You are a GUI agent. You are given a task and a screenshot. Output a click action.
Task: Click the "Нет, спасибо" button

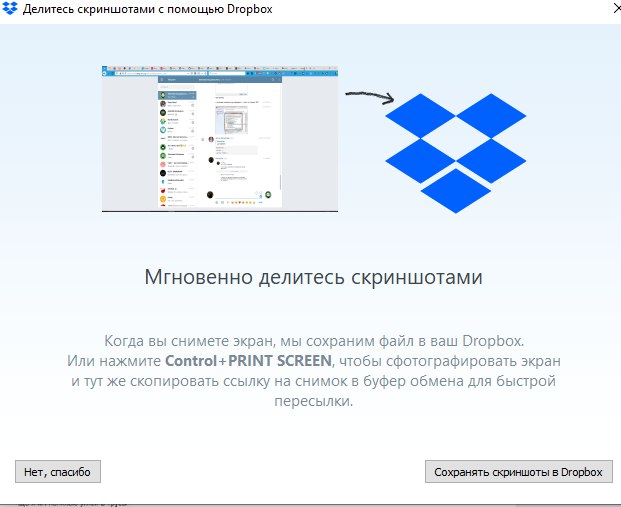click(x=58, y=471)
